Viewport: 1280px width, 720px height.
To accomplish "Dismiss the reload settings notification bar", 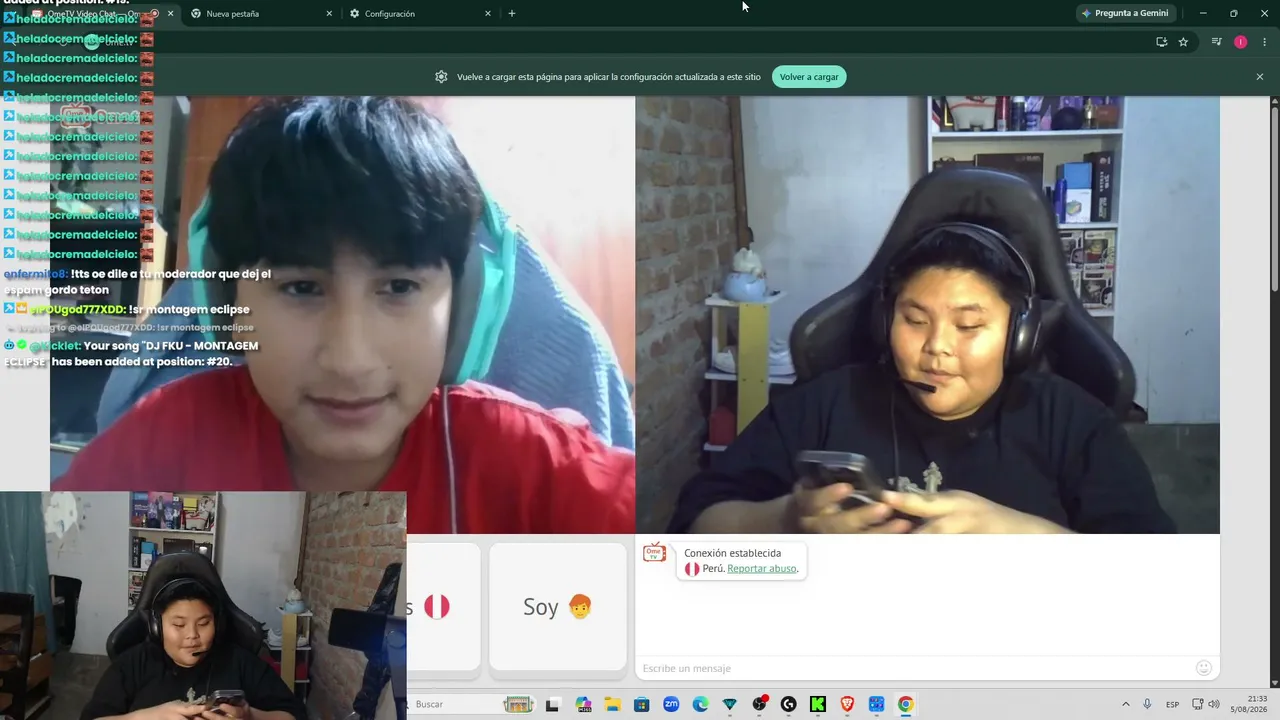I will click(1260, 77).
